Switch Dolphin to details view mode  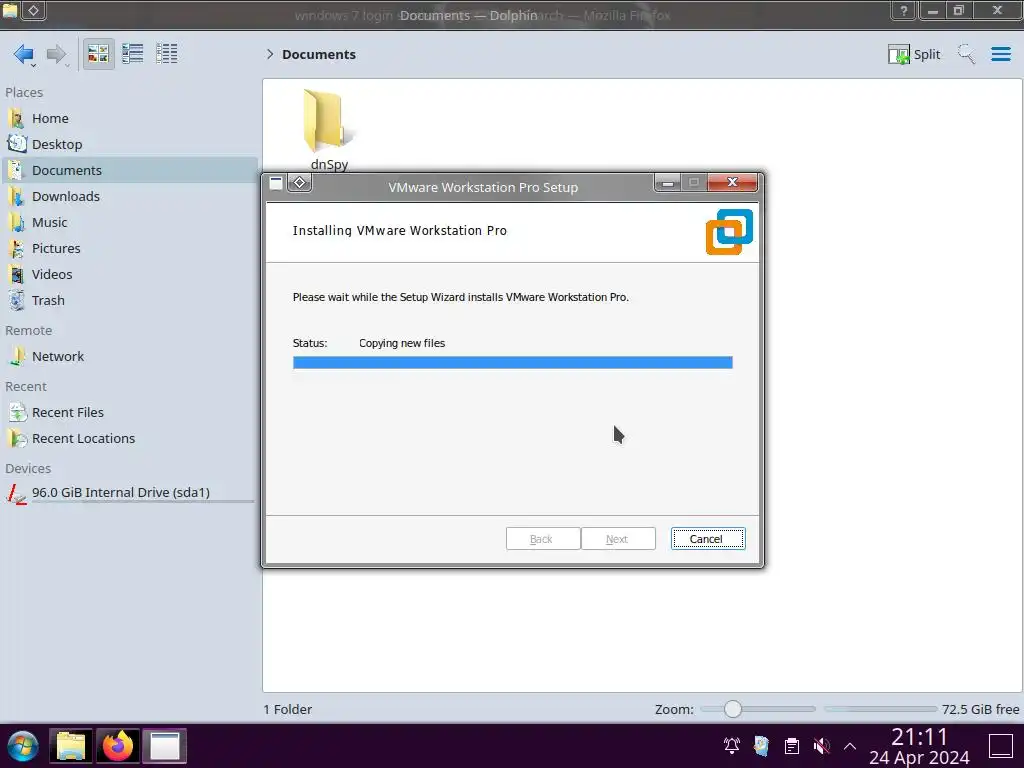167,54
